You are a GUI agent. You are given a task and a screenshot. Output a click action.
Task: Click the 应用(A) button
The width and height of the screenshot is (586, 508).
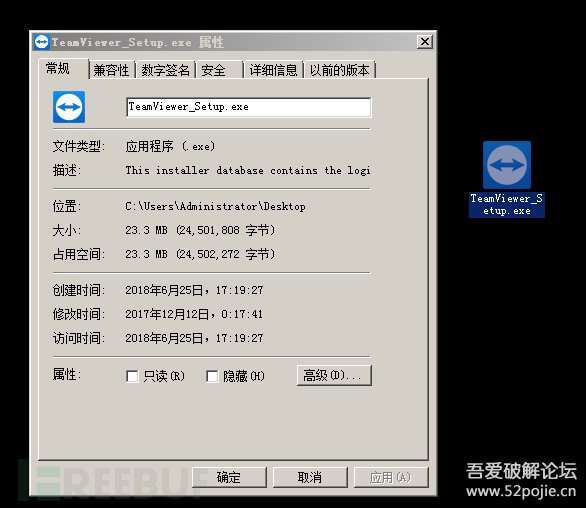[x=391, y=477]
